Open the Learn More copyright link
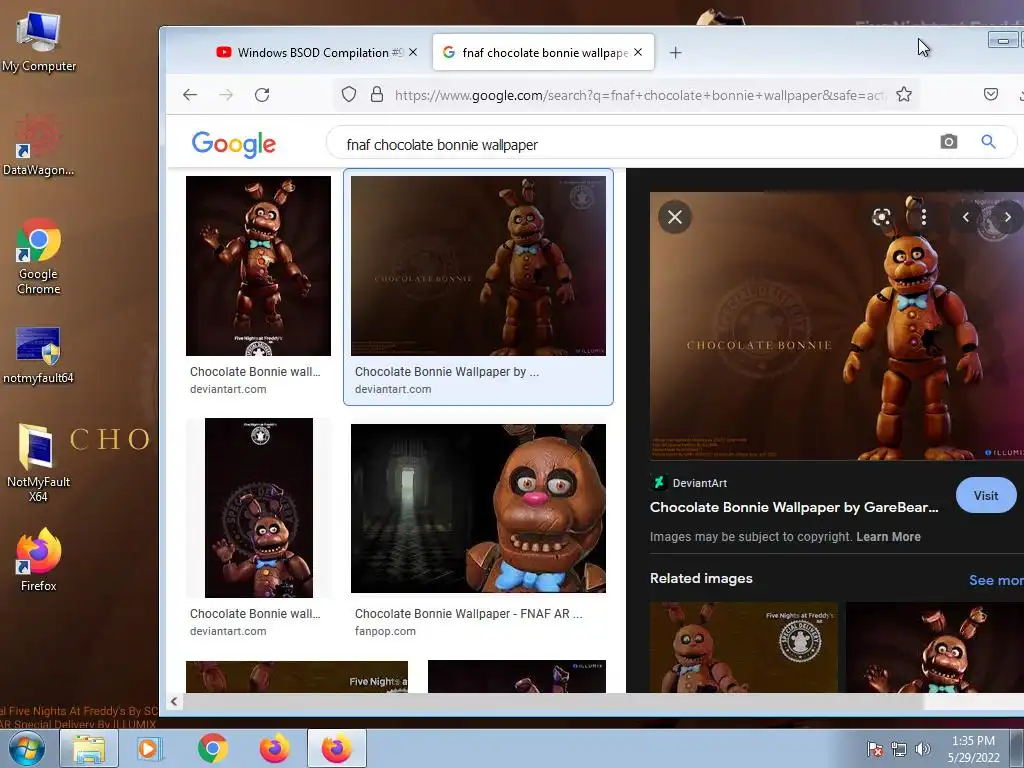The image size is (1024, 768). (888, 537)
